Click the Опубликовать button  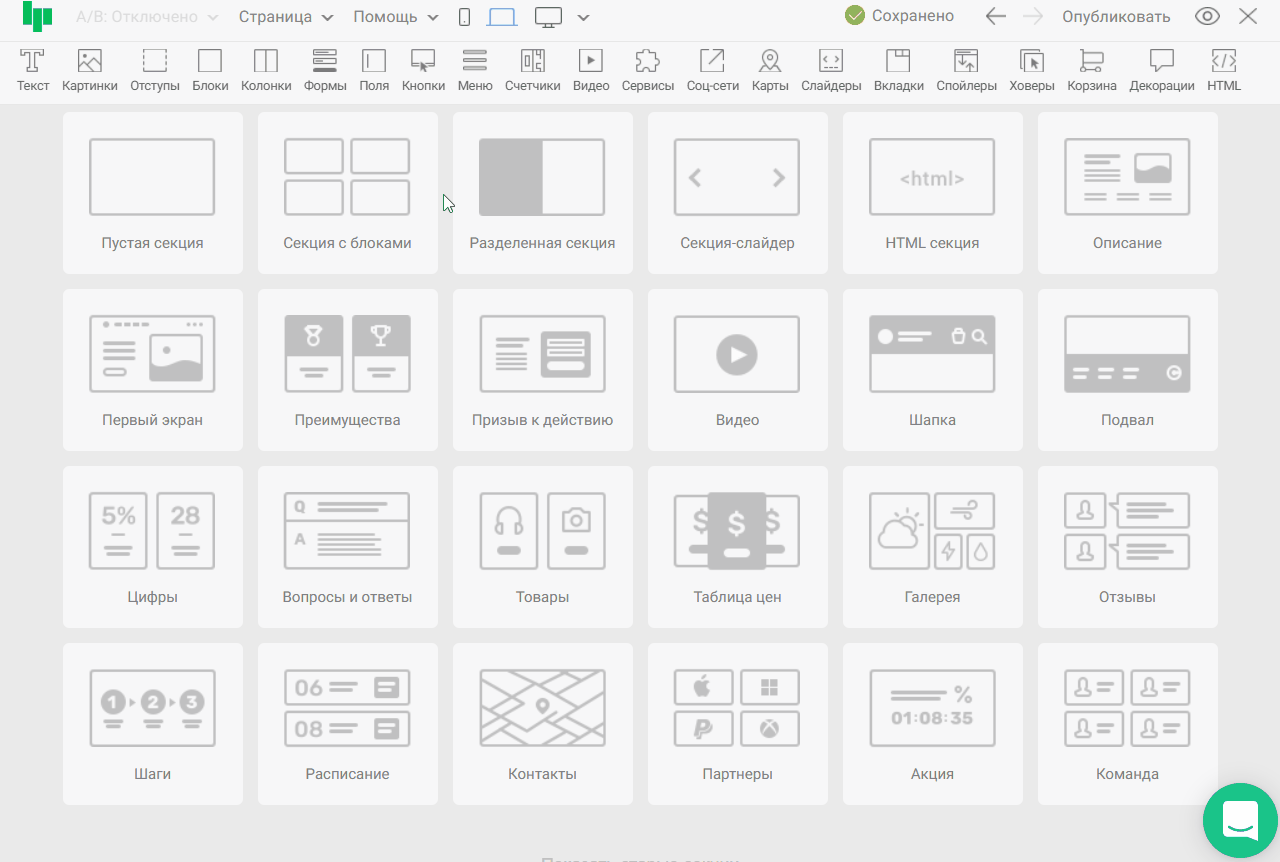pos(1116,17)
